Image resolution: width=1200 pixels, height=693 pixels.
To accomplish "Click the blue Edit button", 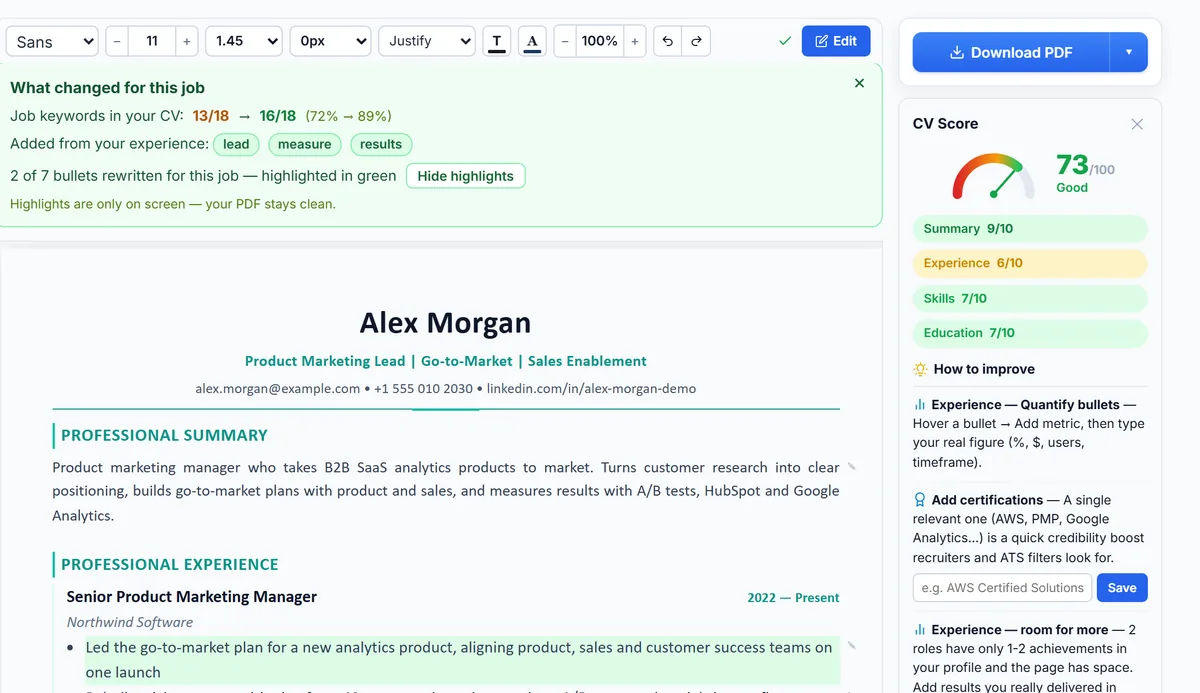I will coord(836,41).
